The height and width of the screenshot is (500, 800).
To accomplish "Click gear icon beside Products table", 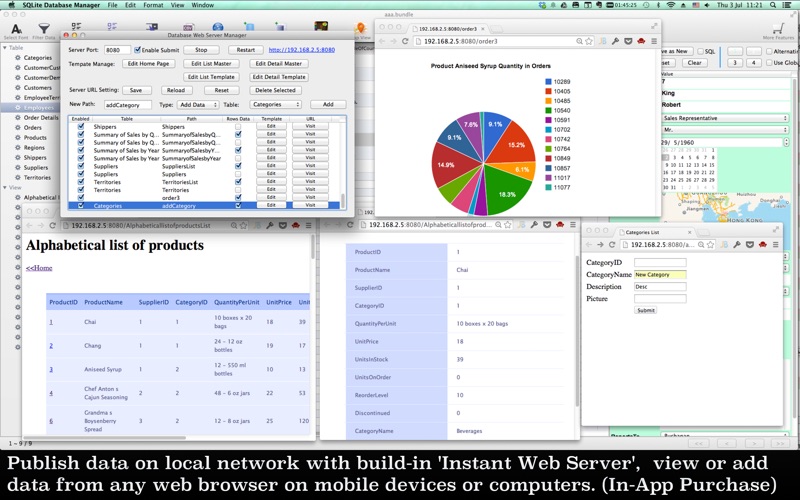I will coord(18,138).
